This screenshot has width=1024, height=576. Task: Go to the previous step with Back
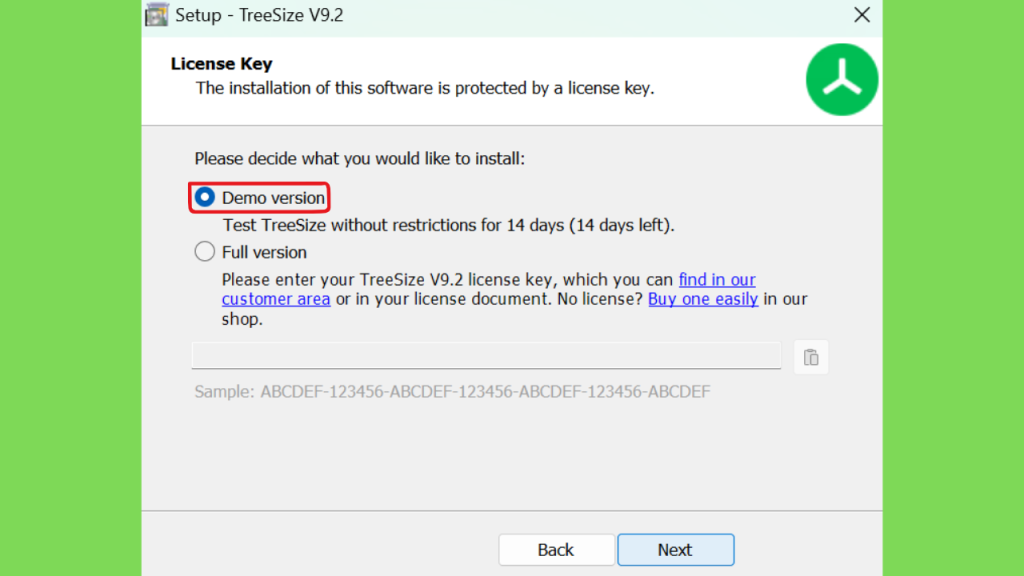coord(556,550)
